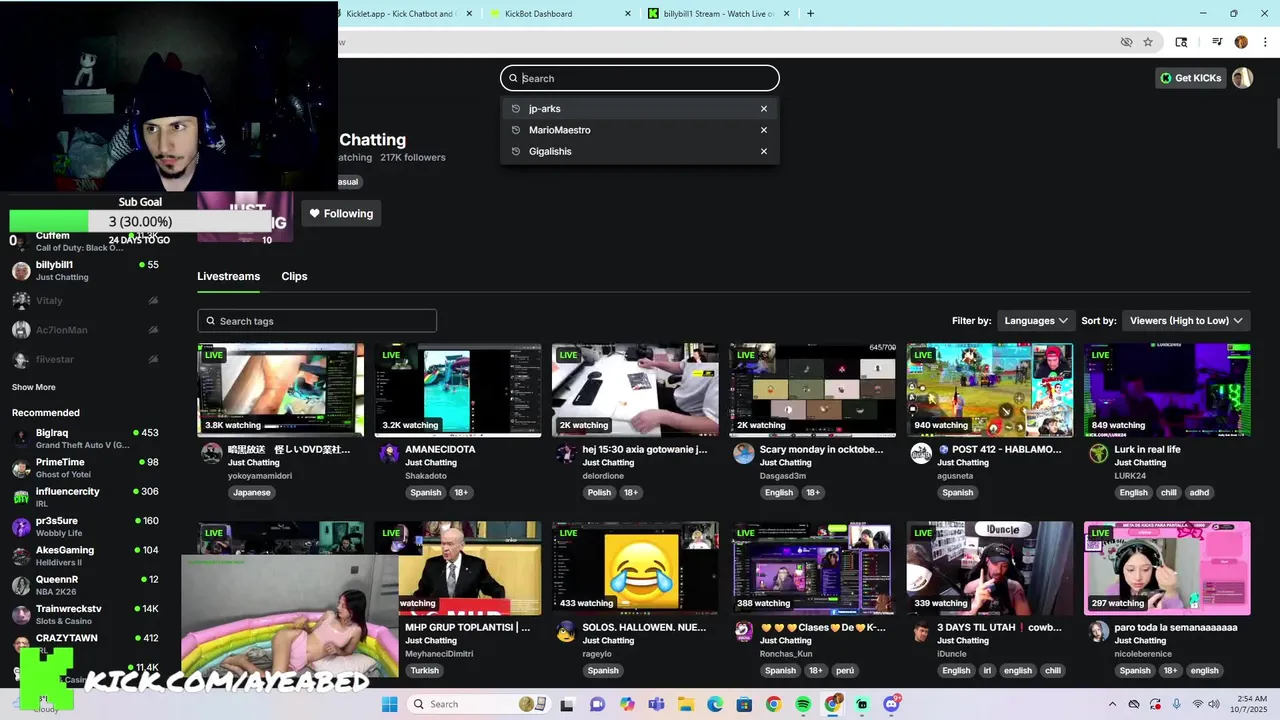
Task: Open delordione channel avatar
Action: point(566,453)
